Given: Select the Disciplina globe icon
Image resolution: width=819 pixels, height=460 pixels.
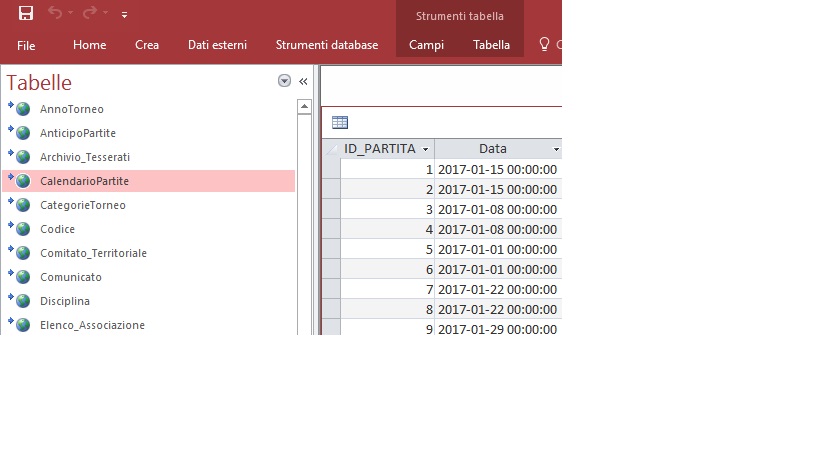Looking at the screenshot, I should [x=20, y=300].
